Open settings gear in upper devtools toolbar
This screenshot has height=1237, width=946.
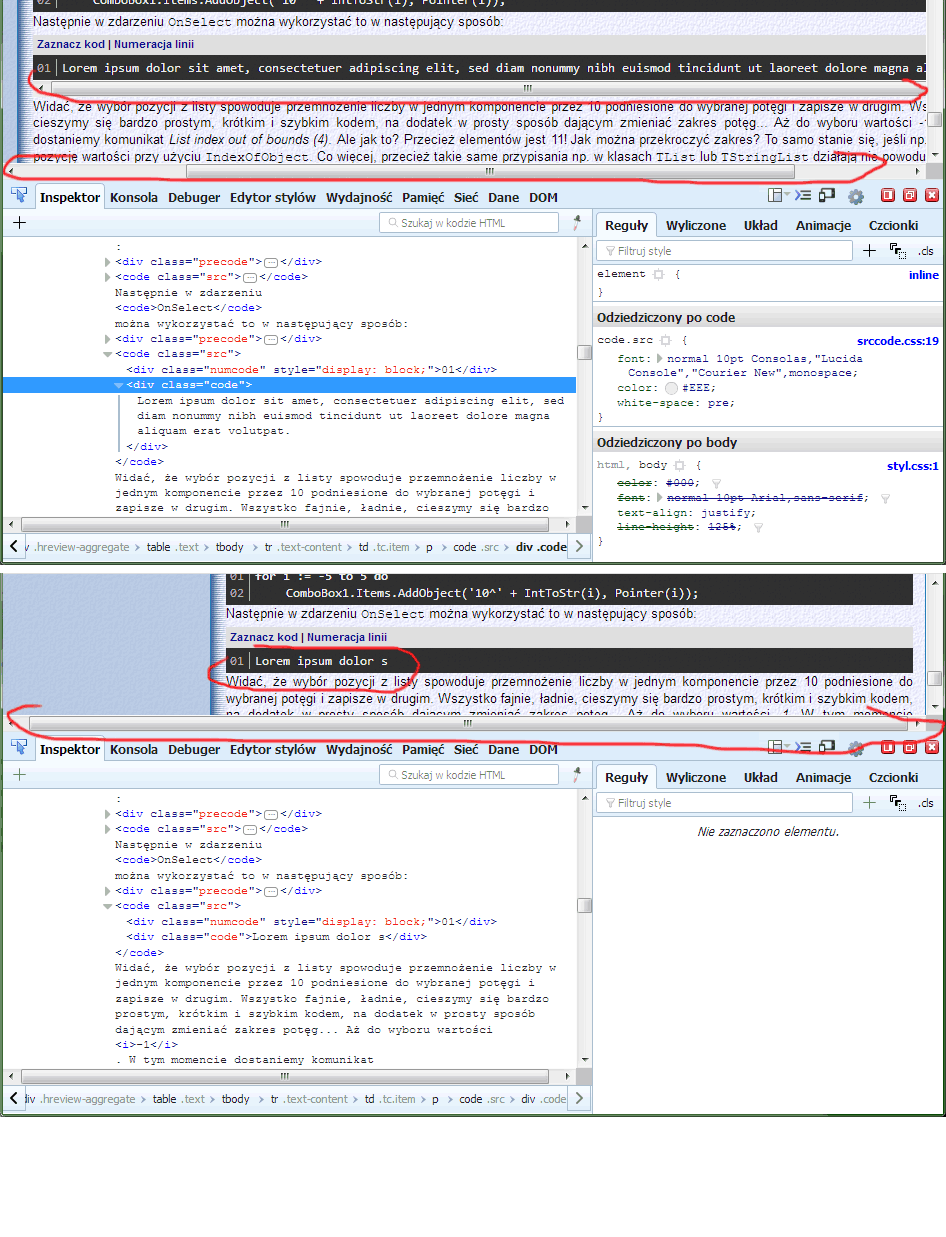pyautogui.click(x=856, y=197)
